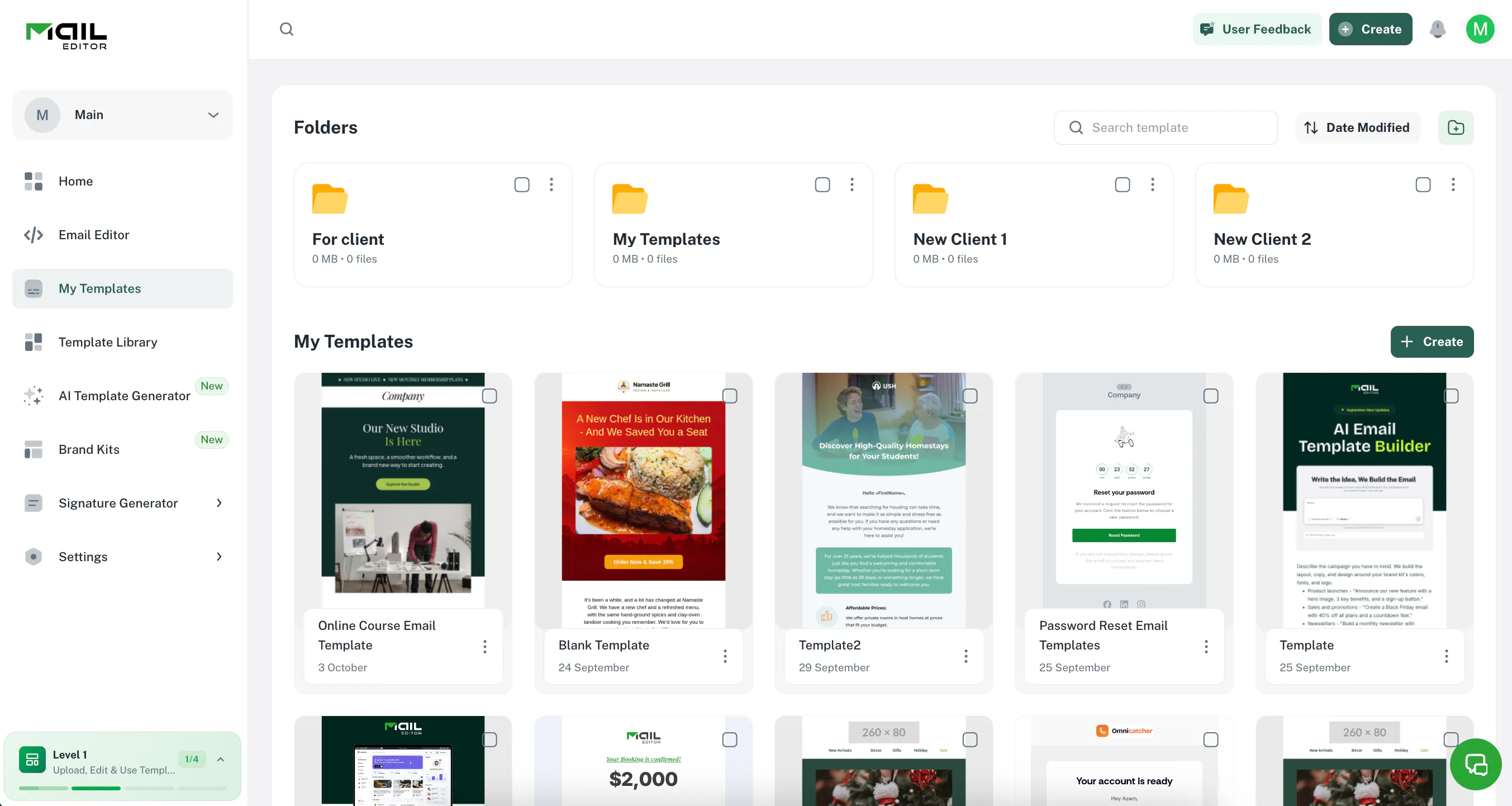Screen dimensions: 1512x806
Task: Go to Home in the sidebar
Action: click(123, 181)
